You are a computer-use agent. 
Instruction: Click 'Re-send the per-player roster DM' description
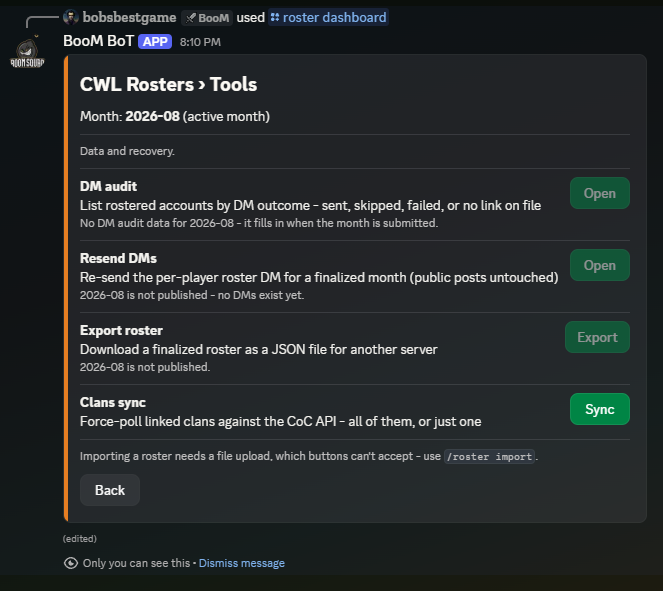tap(319, 277)
